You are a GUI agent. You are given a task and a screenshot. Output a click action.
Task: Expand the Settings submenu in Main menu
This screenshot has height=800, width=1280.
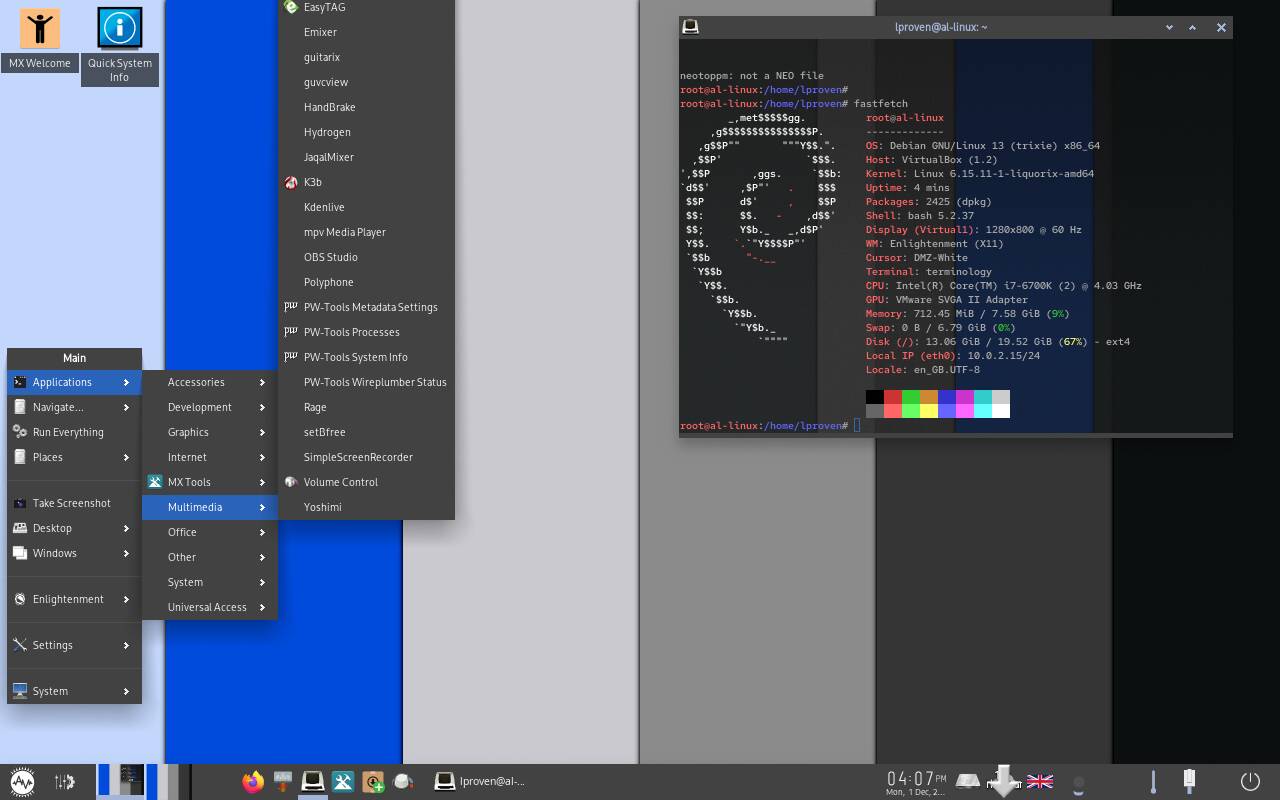click(x=74, y=645)
